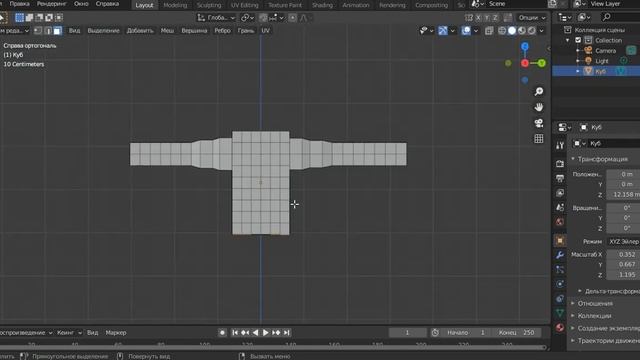Open the World properties tab
This screenshot has width=640, height=360.
[560, 222]
